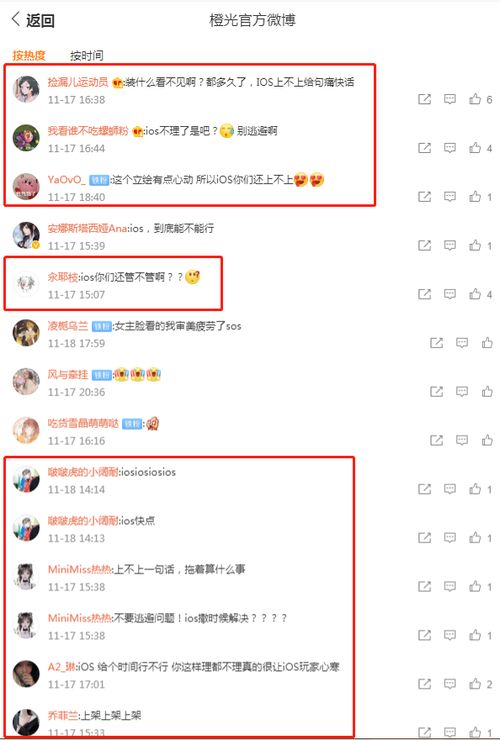Open the profile of username YaOvO_
Viewport: 500px width, 740px height.
click(67, 180)
